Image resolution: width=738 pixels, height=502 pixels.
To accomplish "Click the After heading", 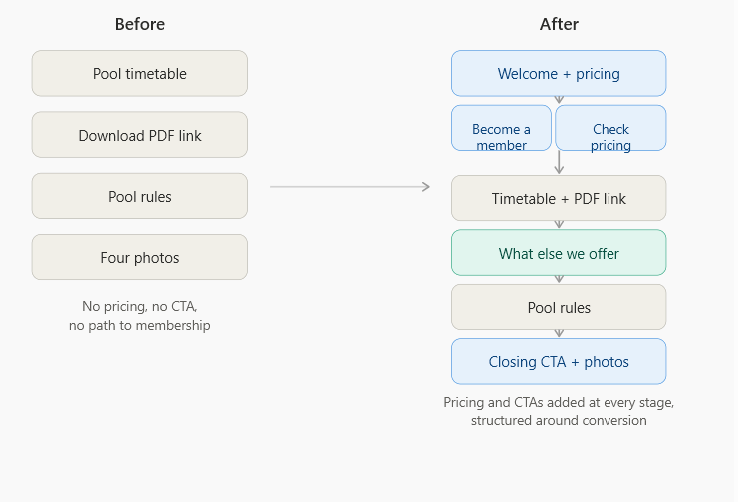I will pos(559,24).
